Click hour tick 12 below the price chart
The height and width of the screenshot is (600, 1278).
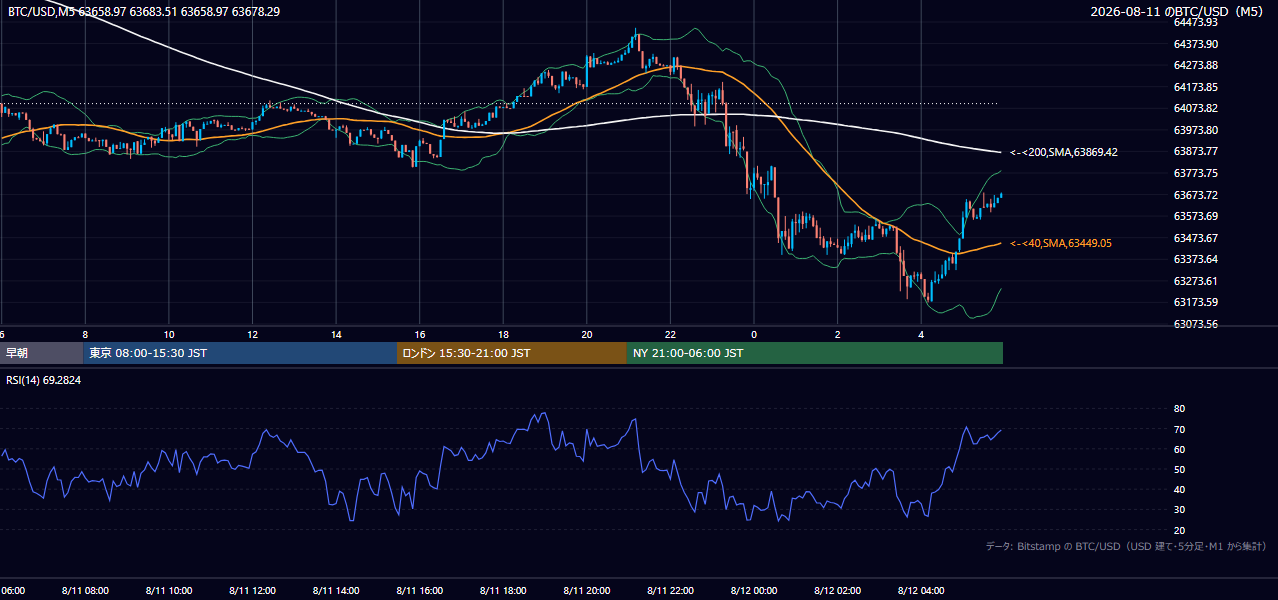point(253,334)
